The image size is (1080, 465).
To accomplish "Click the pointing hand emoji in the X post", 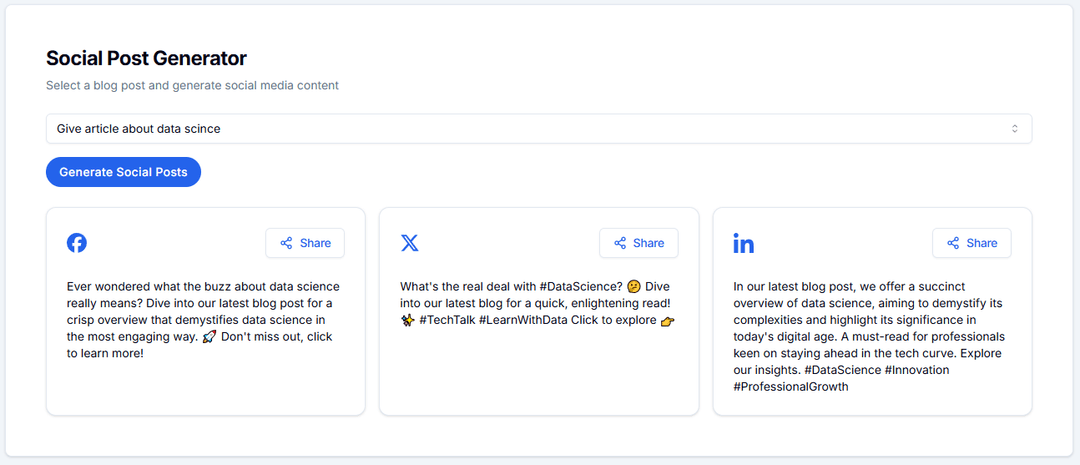I will pos(668,321).
